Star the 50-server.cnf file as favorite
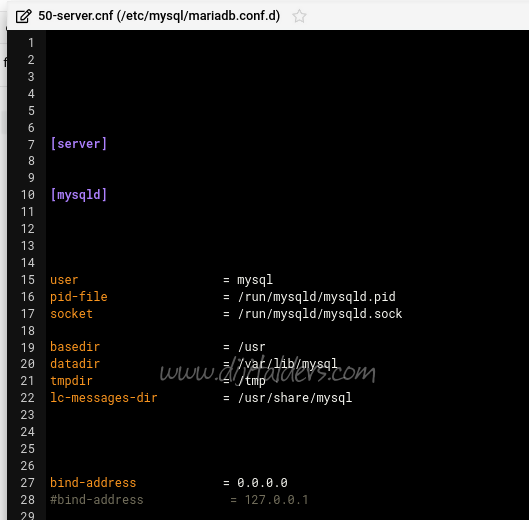 (299, 16)
